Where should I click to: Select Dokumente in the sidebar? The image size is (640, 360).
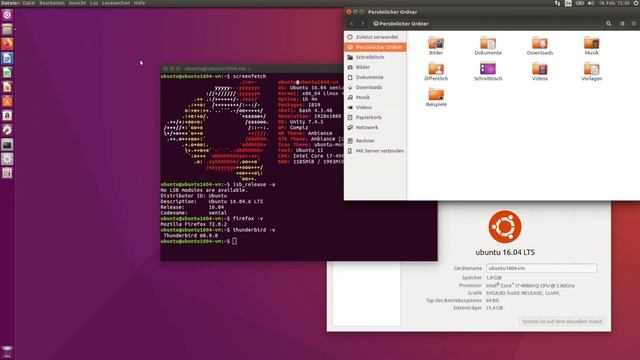tap(375, 77)
